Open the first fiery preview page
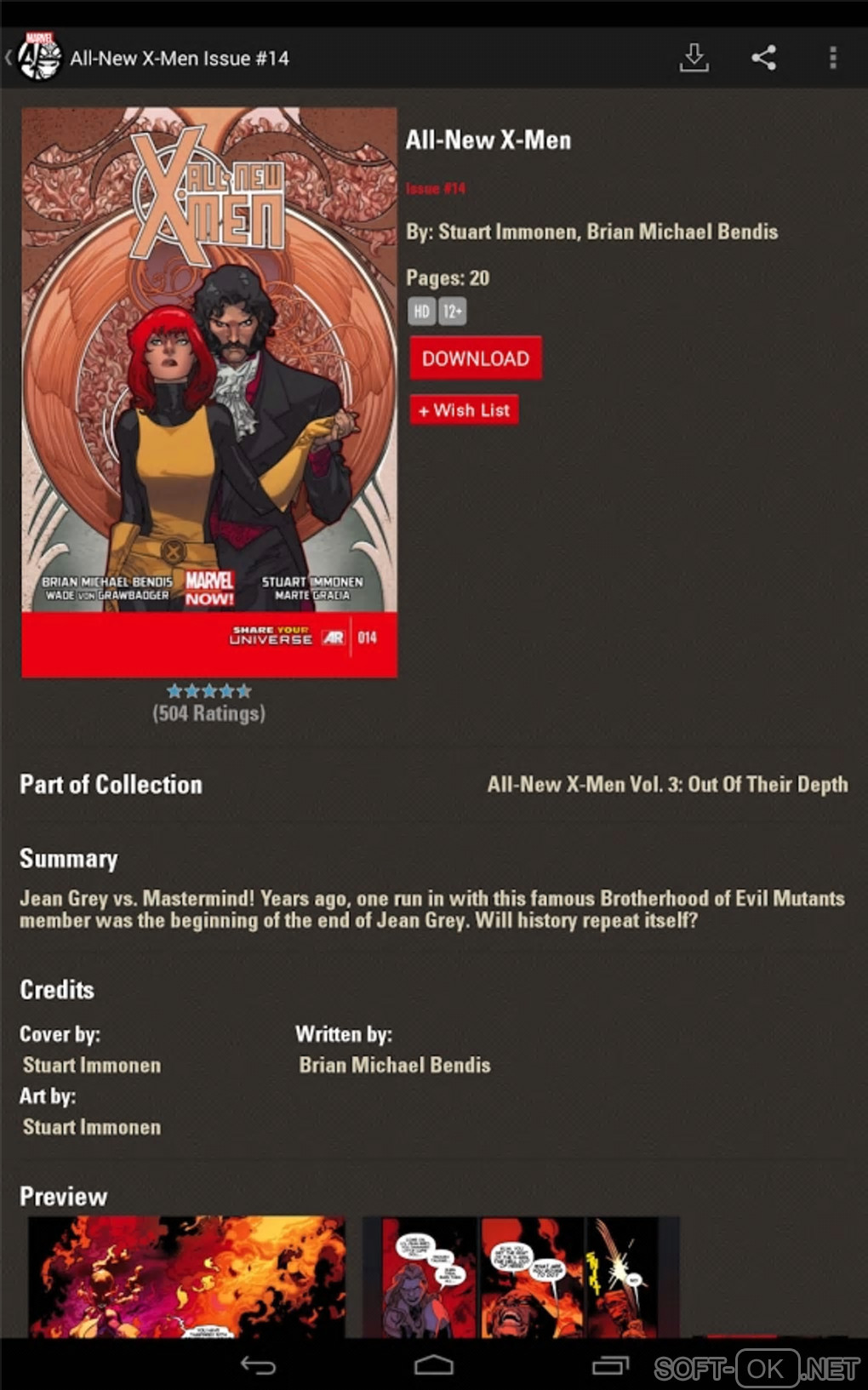Screen dimensions: 868x1390 pyautogui.click(x=187, y=1277)
